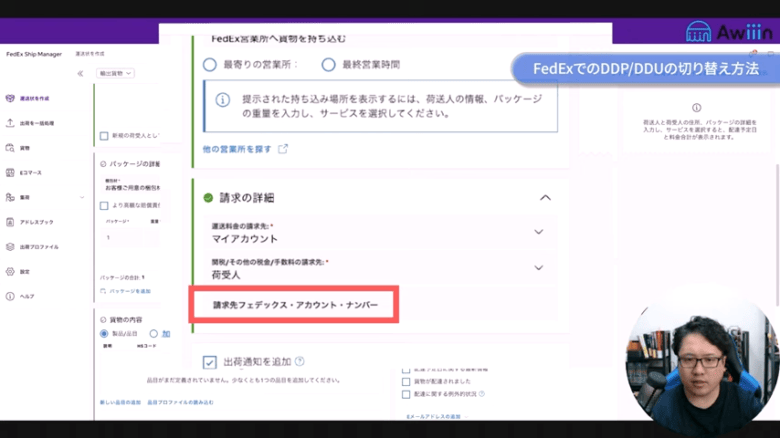This screenshot has width=780, height=438.
Task: Toggle the 出荷通知を追加 checkbox
Action: point(209,362)
